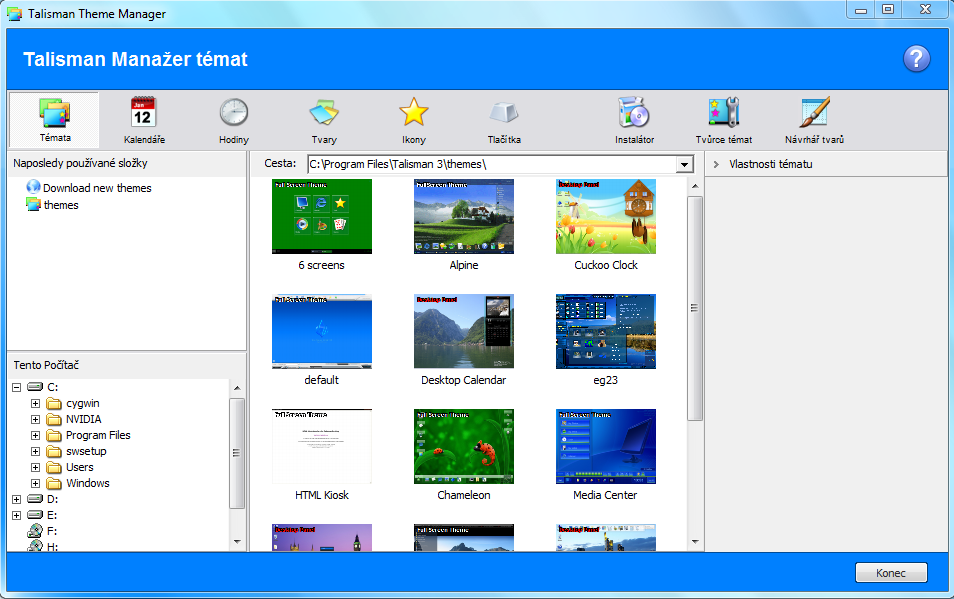
Task: Click the themes folder icon in recent folders
Action: [x=33, y=204]
